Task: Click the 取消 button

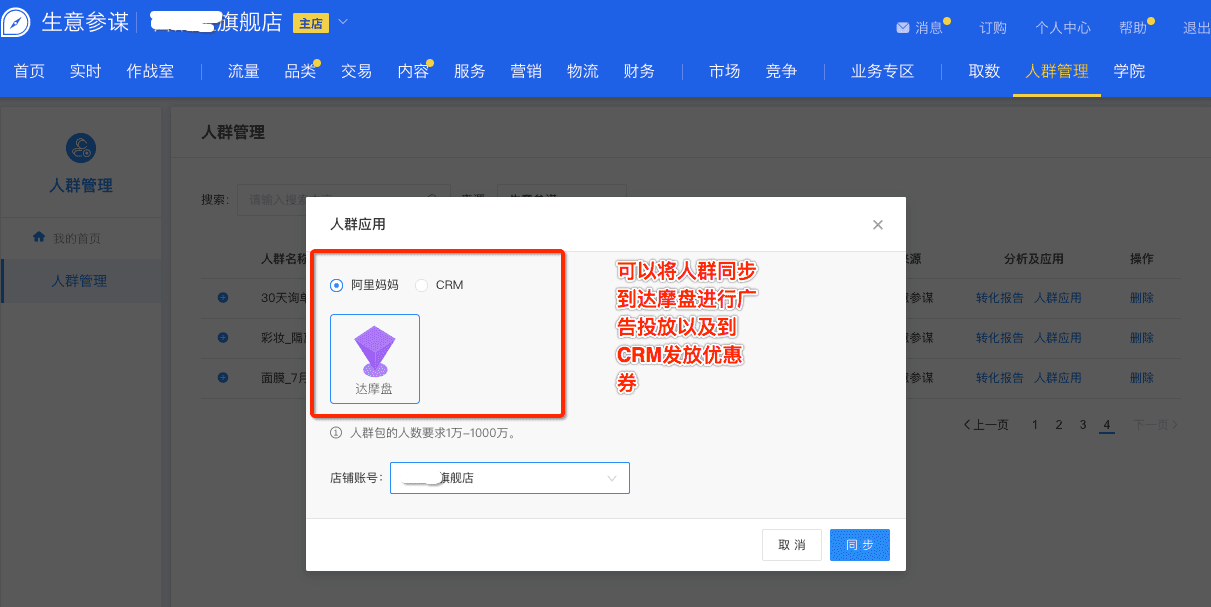Action: point(791,545)
